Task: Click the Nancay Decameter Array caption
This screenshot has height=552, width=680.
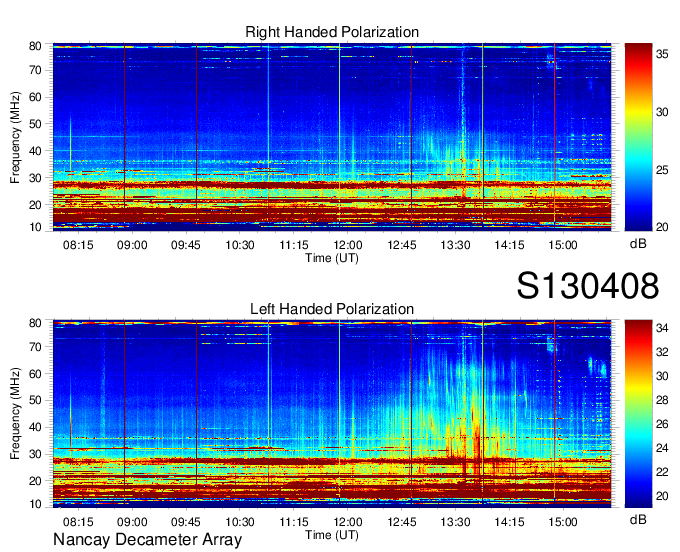Action: tap(147, 540)
